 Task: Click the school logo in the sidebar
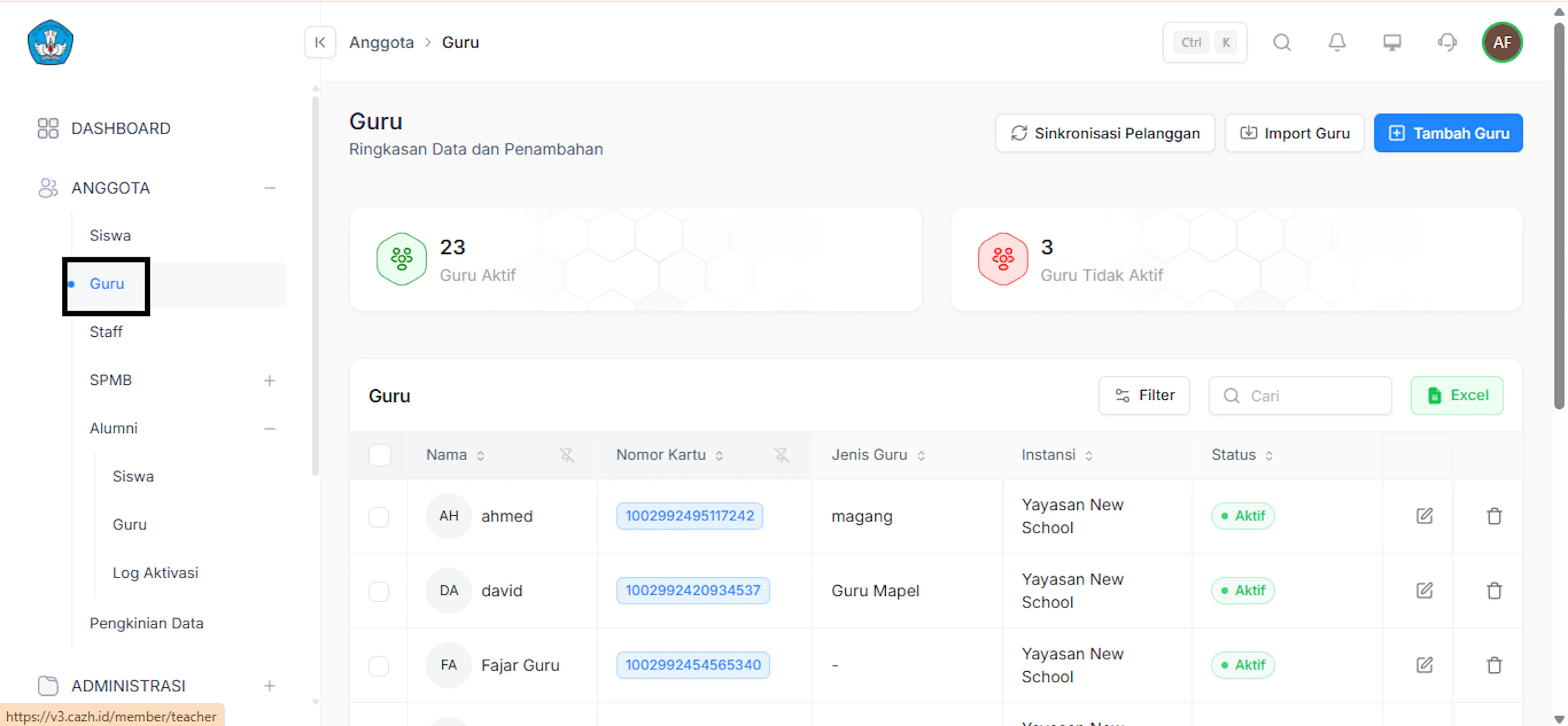[51, 42]
